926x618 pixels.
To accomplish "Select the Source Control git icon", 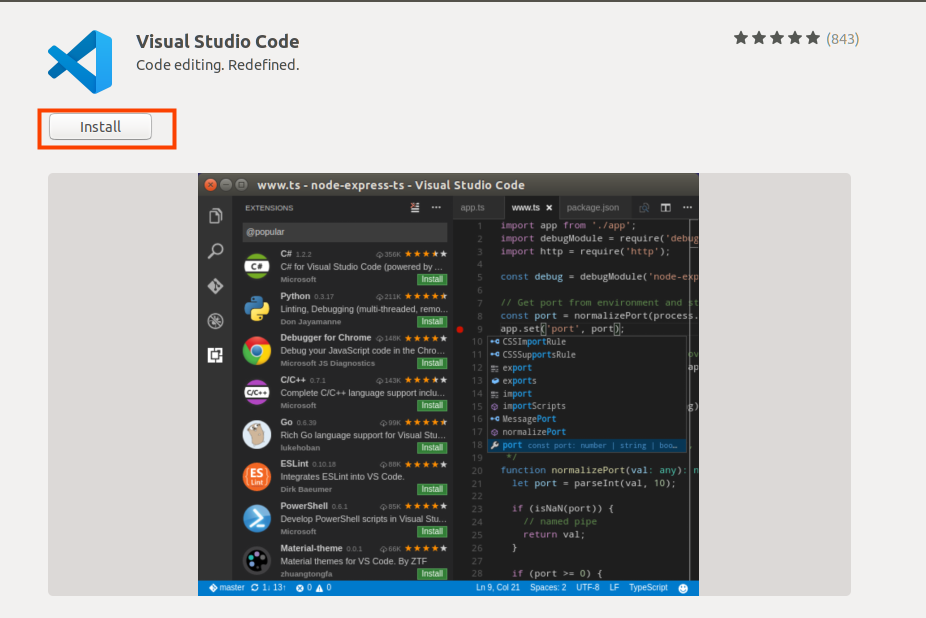I will click(215, 286).
